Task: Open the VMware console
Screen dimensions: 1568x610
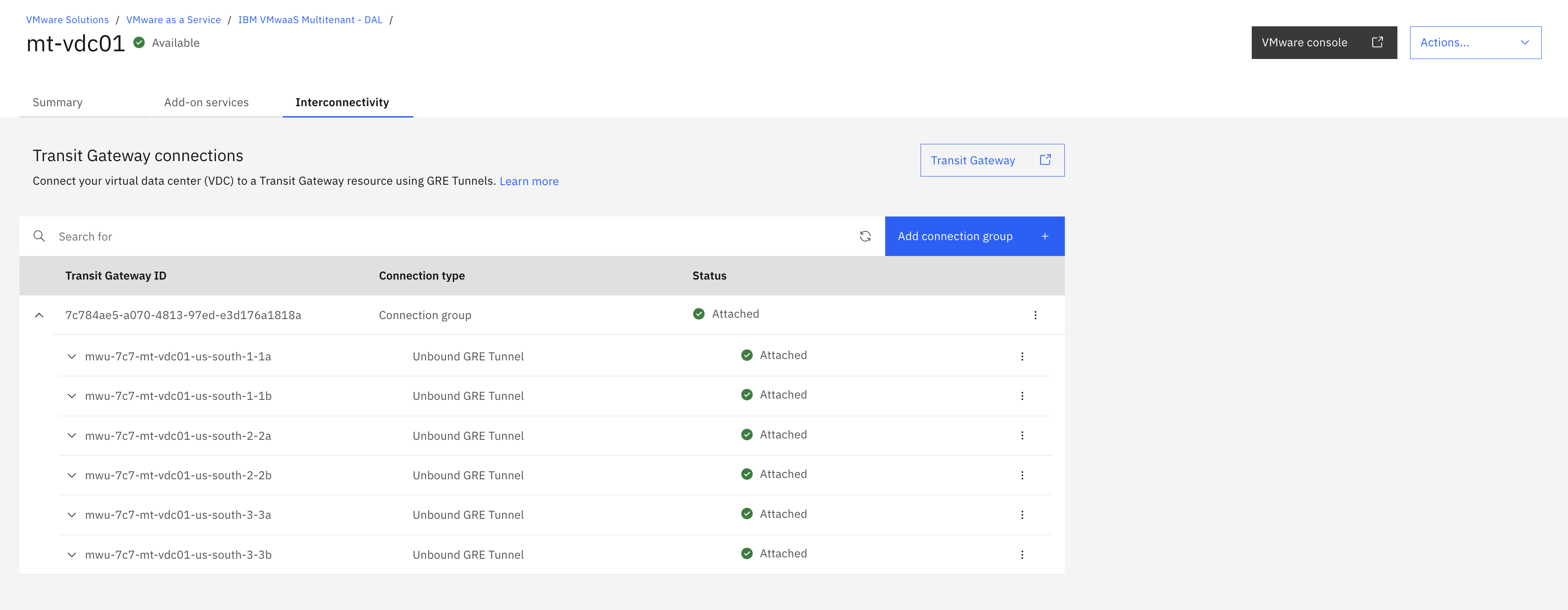Action: click(1323, 43)
